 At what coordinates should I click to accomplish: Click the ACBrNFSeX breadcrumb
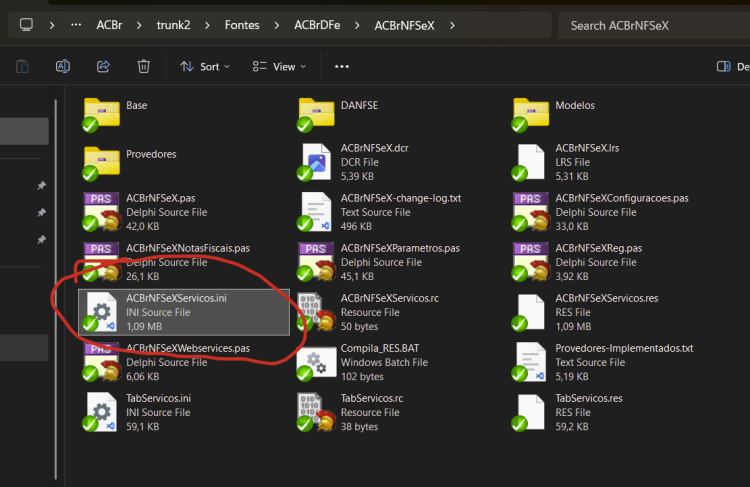pos(404,25)
